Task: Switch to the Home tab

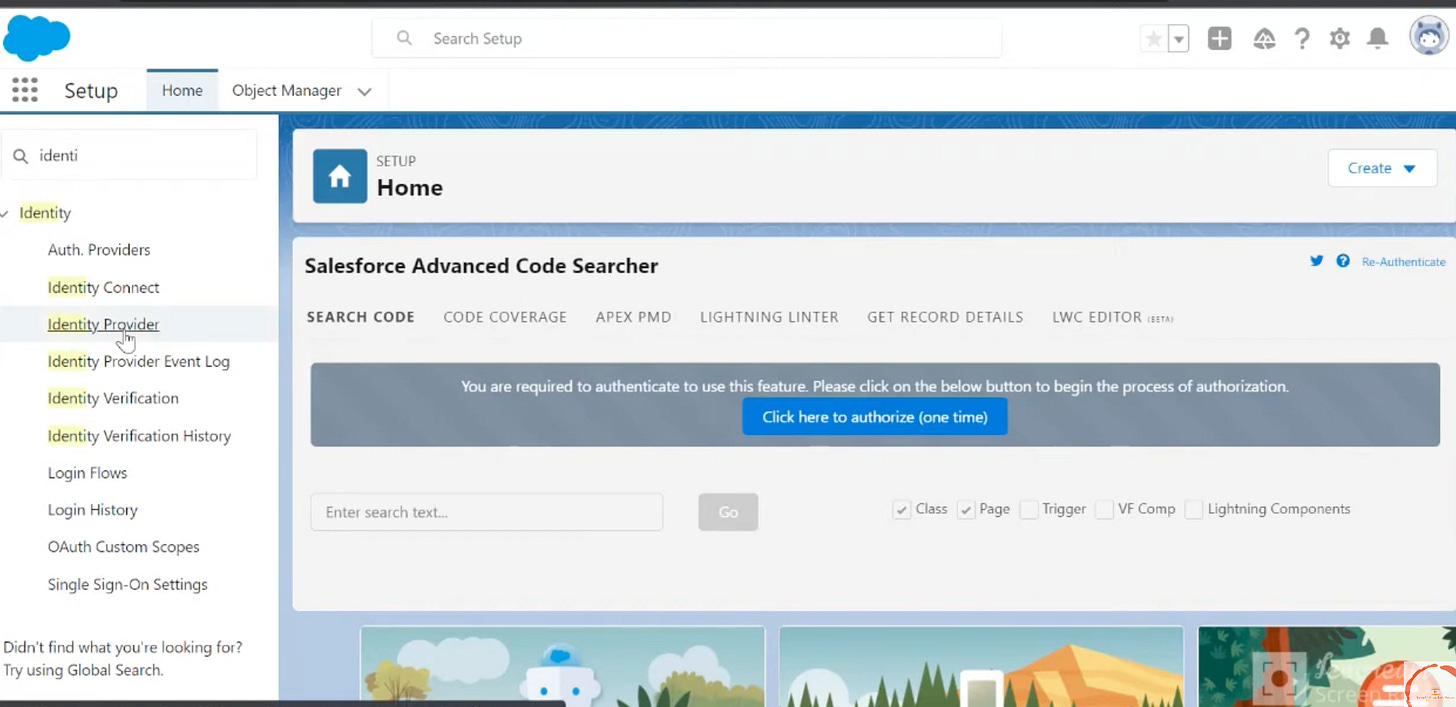Action: [x=182, y=90]
